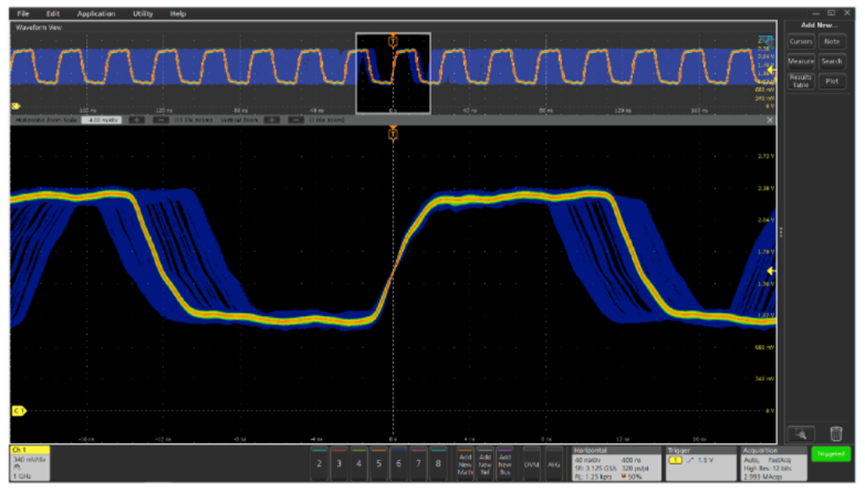
Task: Open the Trigger settings badge
Action: [x=700, y=462]
